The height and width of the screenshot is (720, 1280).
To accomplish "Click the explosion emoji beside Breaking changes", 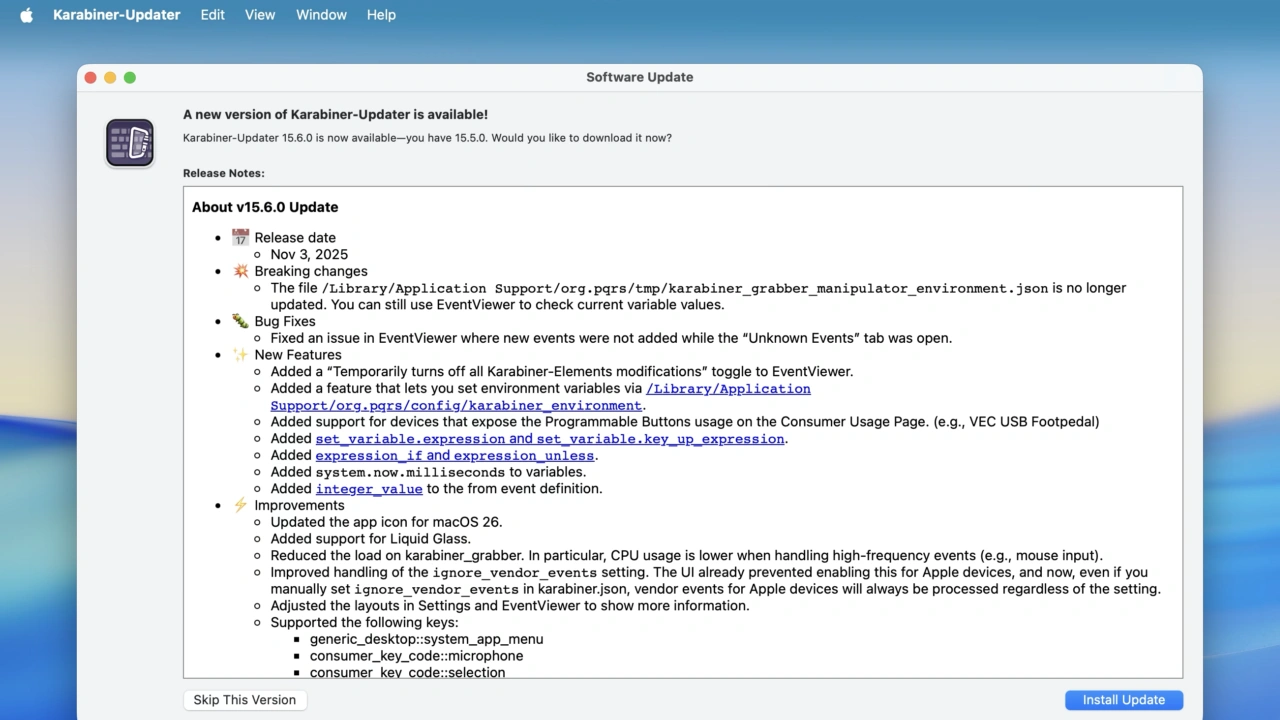I will [240, 271].
